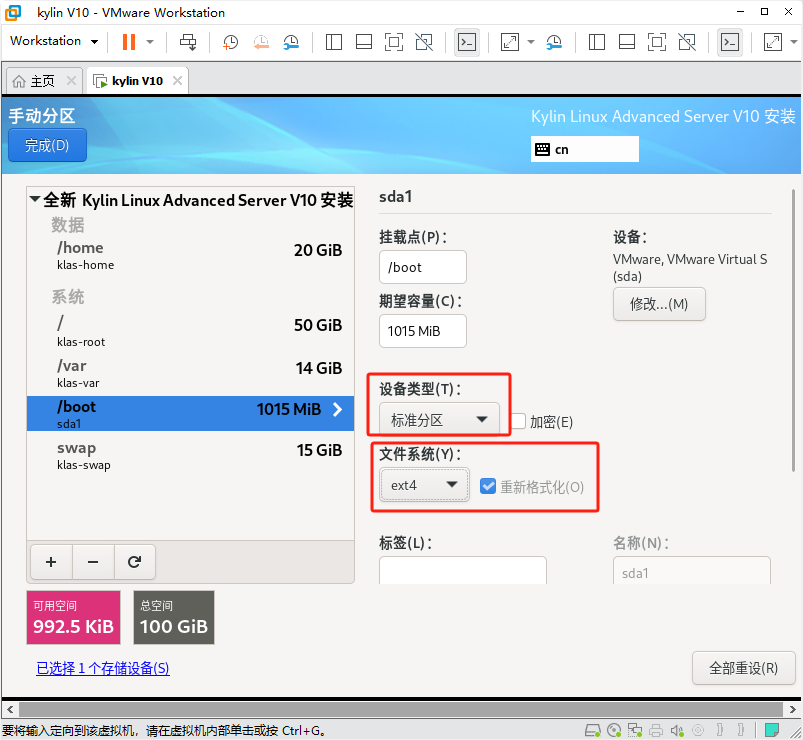Open the 已选择 1 个存储设备(S) link

click(x=102, y=668)
